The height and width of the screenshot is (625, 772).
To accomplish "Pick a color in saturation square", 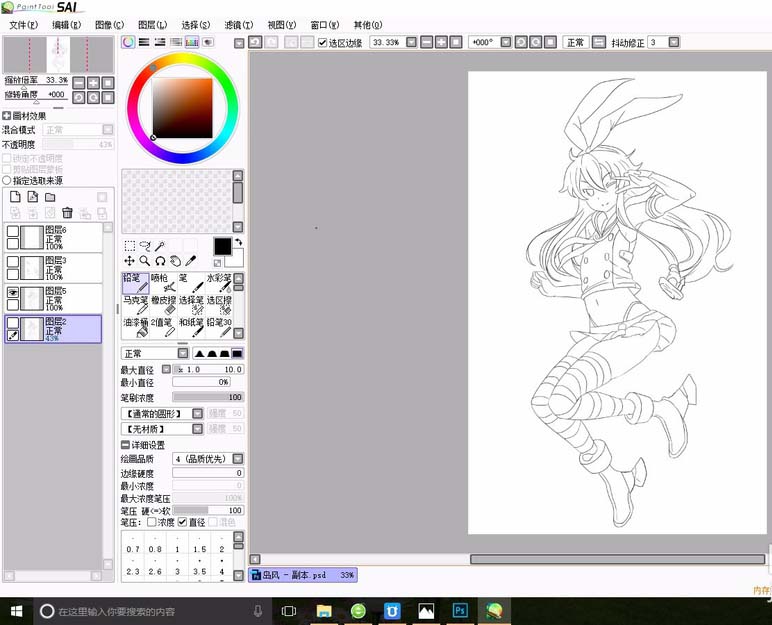I will 183,108.
